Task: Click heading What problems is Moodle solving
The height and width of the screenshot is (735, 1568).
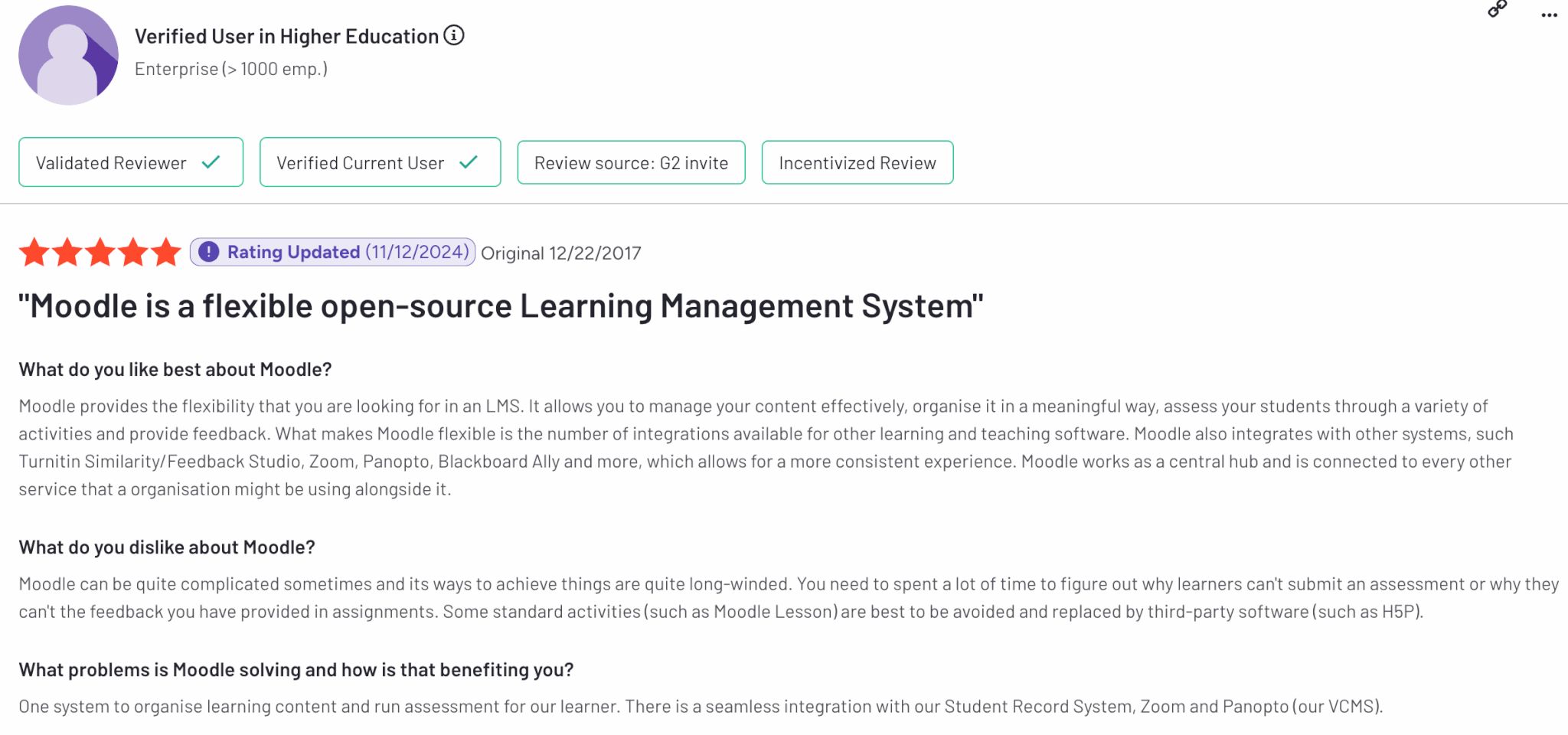Action: [296, 670]
